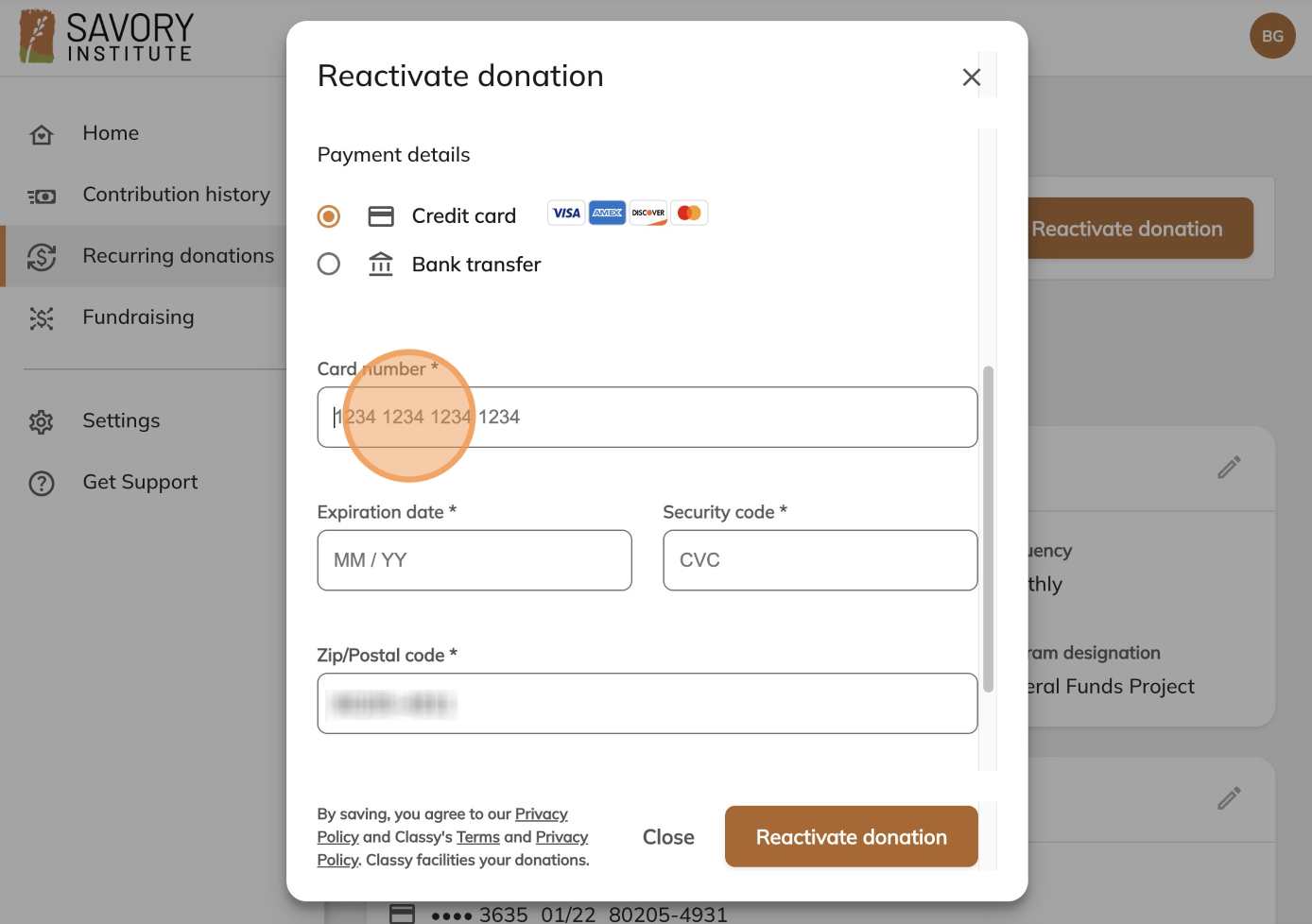
Task: Select the Credit card radio button
Action: [329, 216]
